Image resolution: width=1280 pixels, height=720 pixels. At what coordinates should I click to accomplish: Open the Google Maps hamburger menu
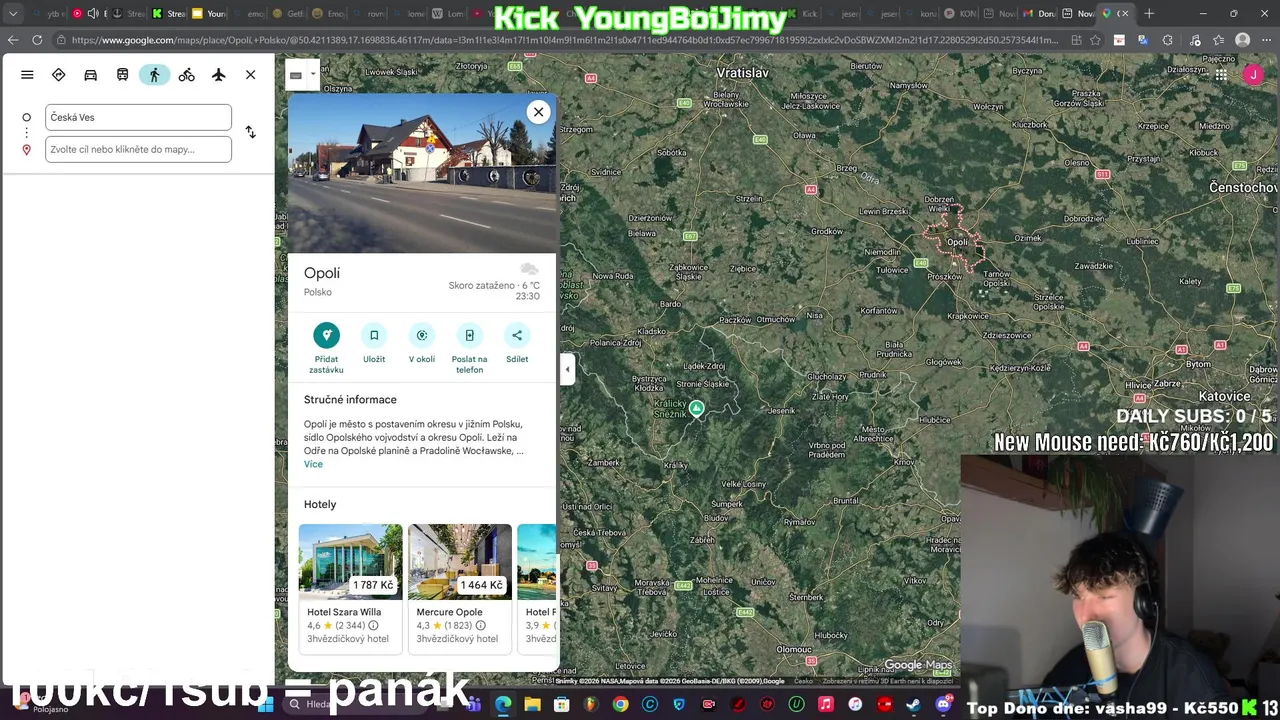pyautogui.click(x=27, y=75)
